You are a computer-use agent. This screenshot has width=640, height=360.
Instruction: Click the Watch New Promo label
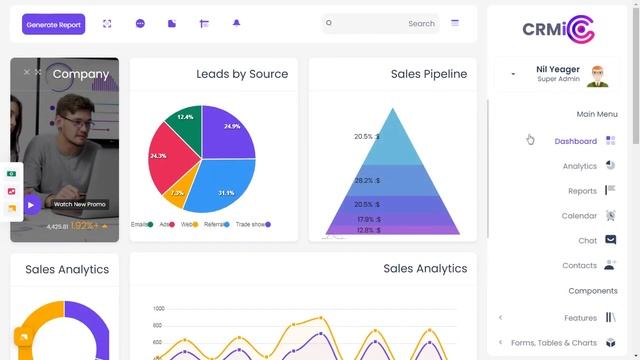click(x=80, y=204)
